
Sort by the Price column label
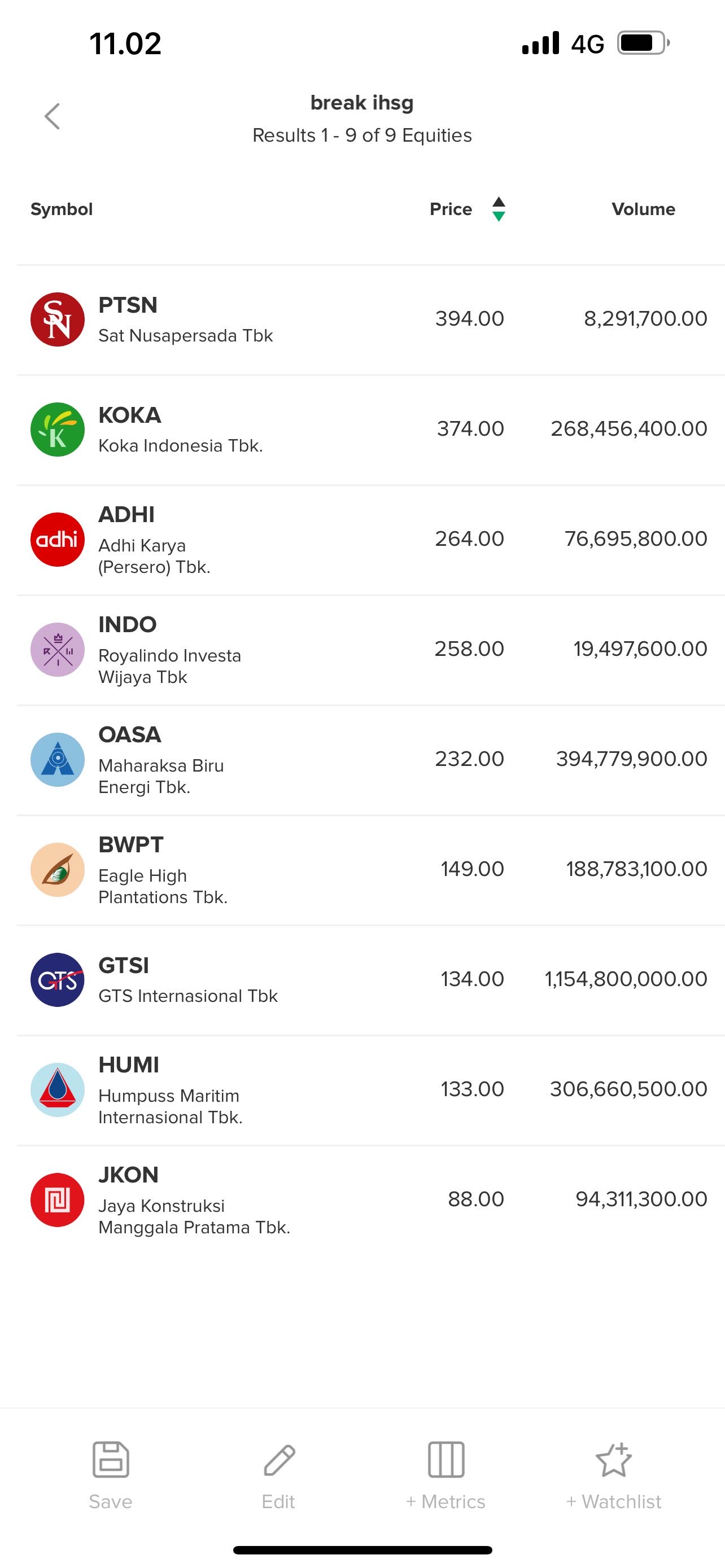451,209
